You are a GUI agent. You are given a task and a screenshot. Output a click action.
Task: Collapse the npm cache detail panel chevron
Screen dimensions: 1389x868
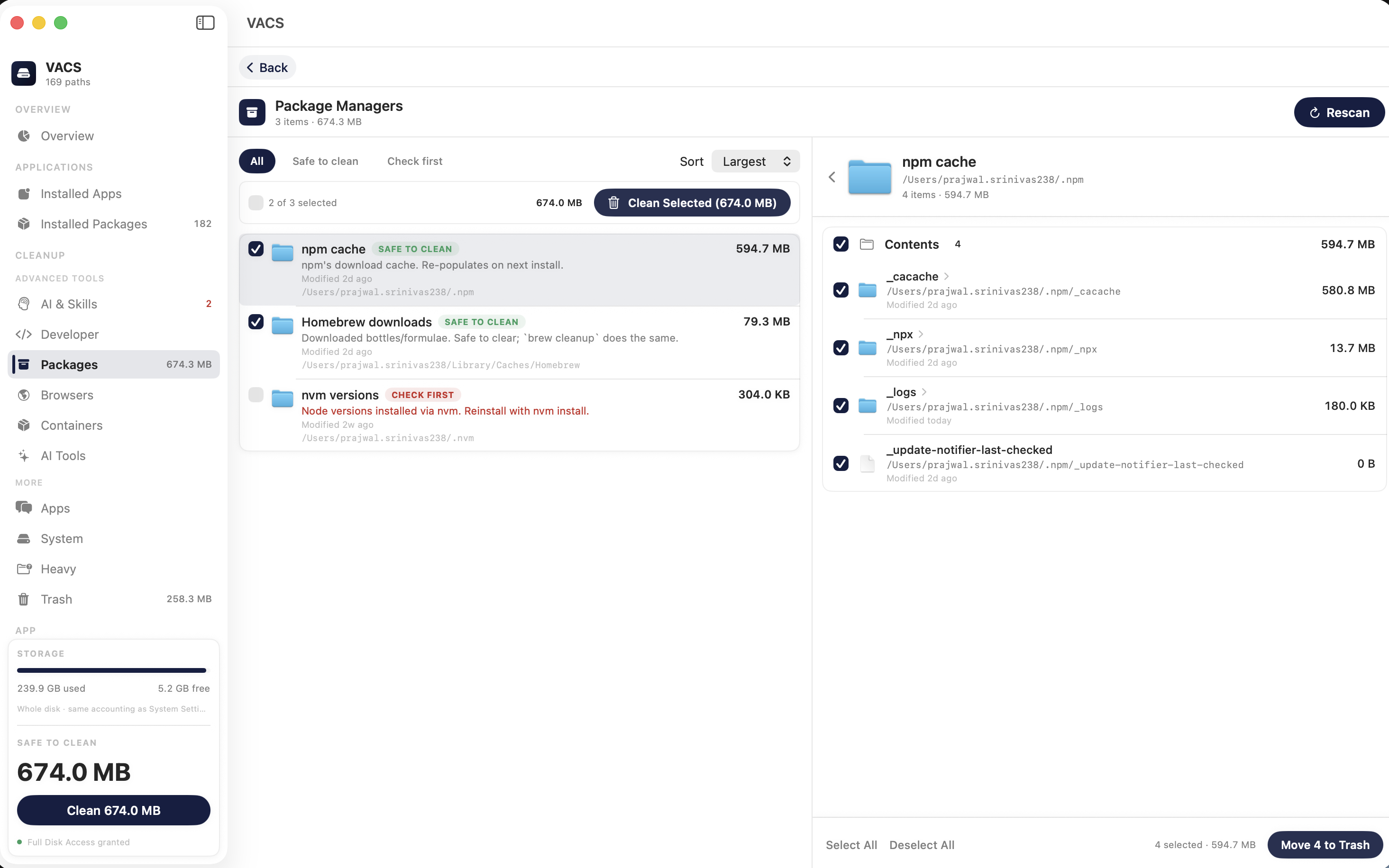pos(832,177)
